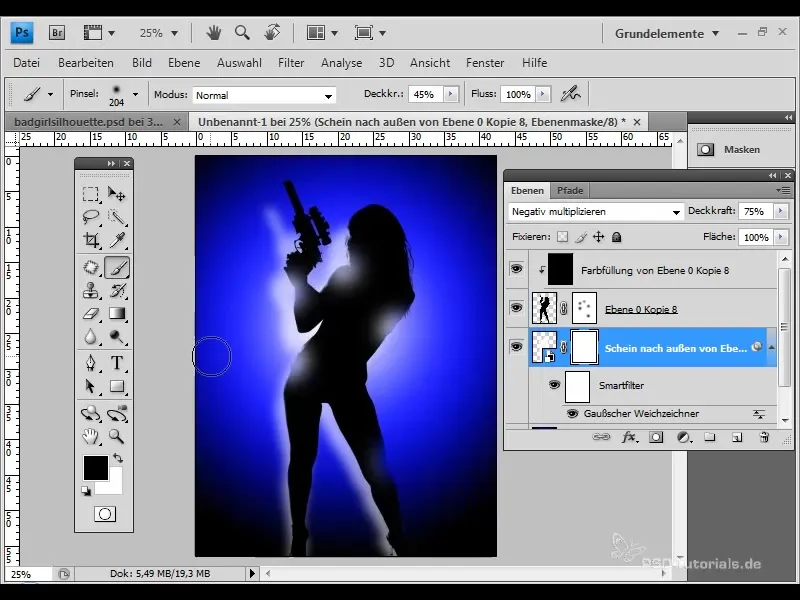Image resolution: width=800 pixels, height=600 pixels.
Task: Open the zoom level 25% dropdown
Action: [x=174, y=34]
